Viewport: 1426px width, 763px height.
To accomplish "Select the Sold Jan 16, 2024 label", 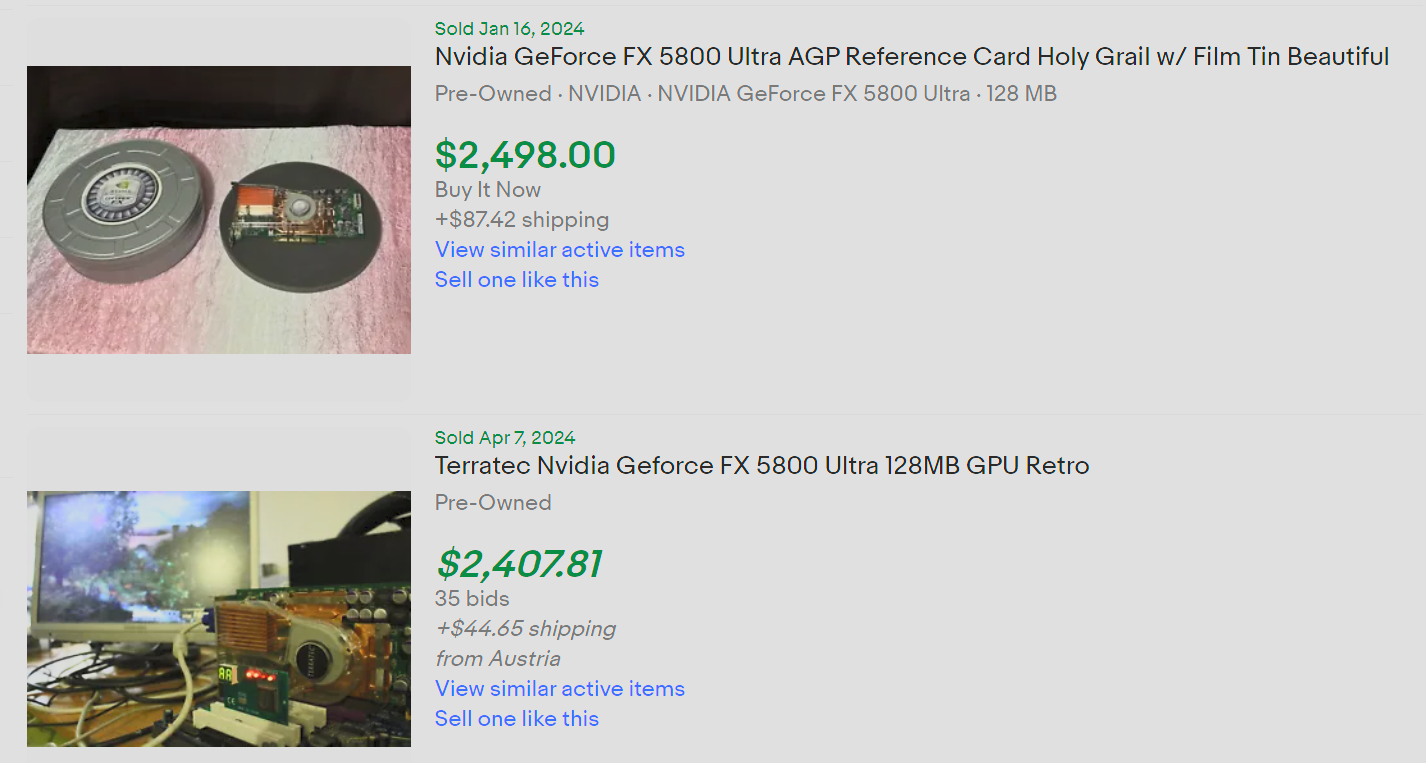I will [509, 29].
